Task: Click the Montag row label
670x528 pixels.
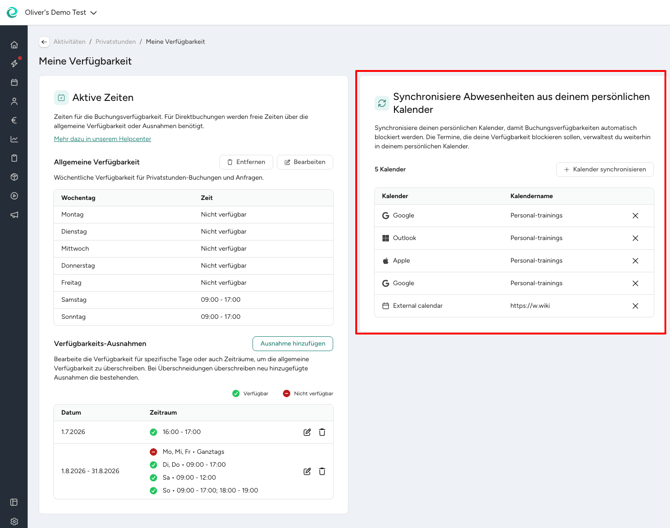Action: pyautogui.click(x=72, y=214)
